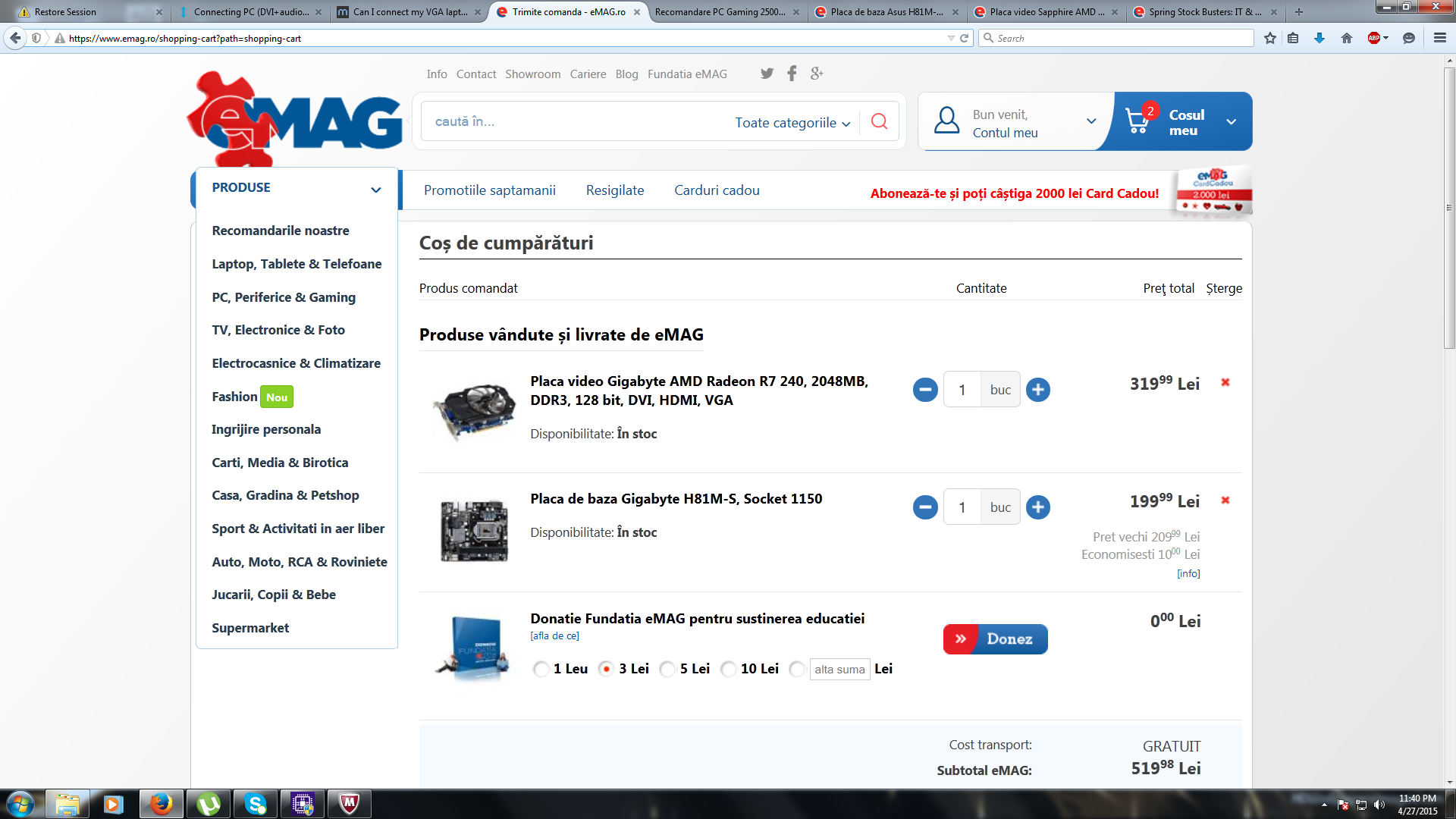This screenshot has width=1456, height=819.
Task: Click the Google Plus icon
Action: 817,74
